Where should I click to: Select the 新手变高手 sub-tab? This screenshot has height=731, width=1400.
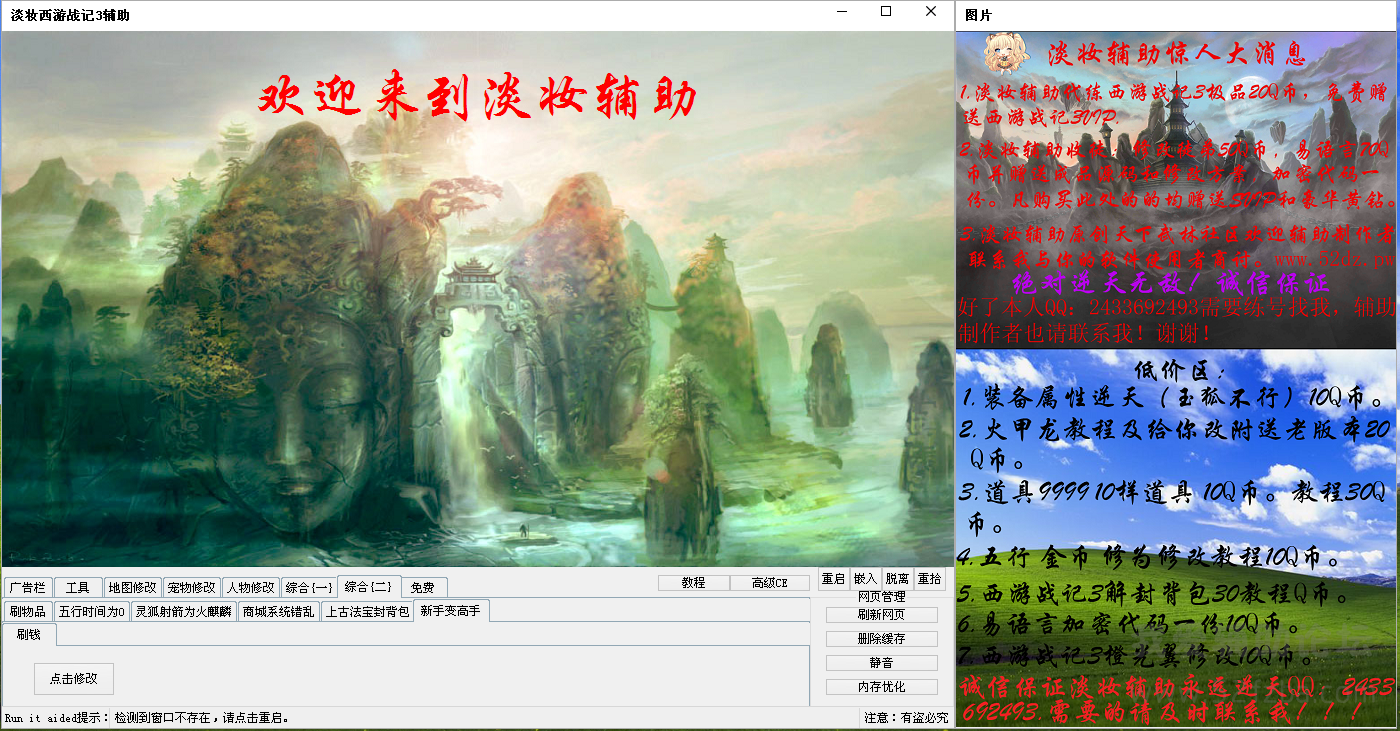click(450, 610)
